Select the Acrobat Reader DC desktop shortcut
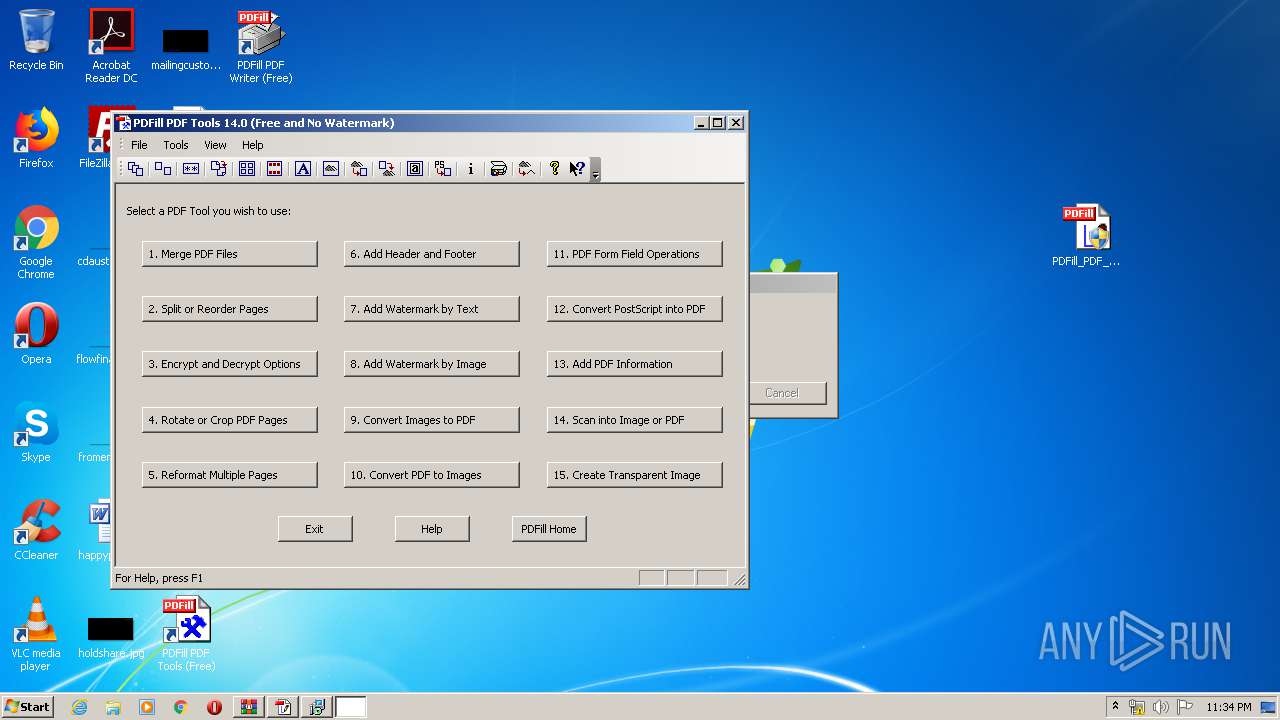1280x720 pixels. pyautogui.click(x=111, y=46)
